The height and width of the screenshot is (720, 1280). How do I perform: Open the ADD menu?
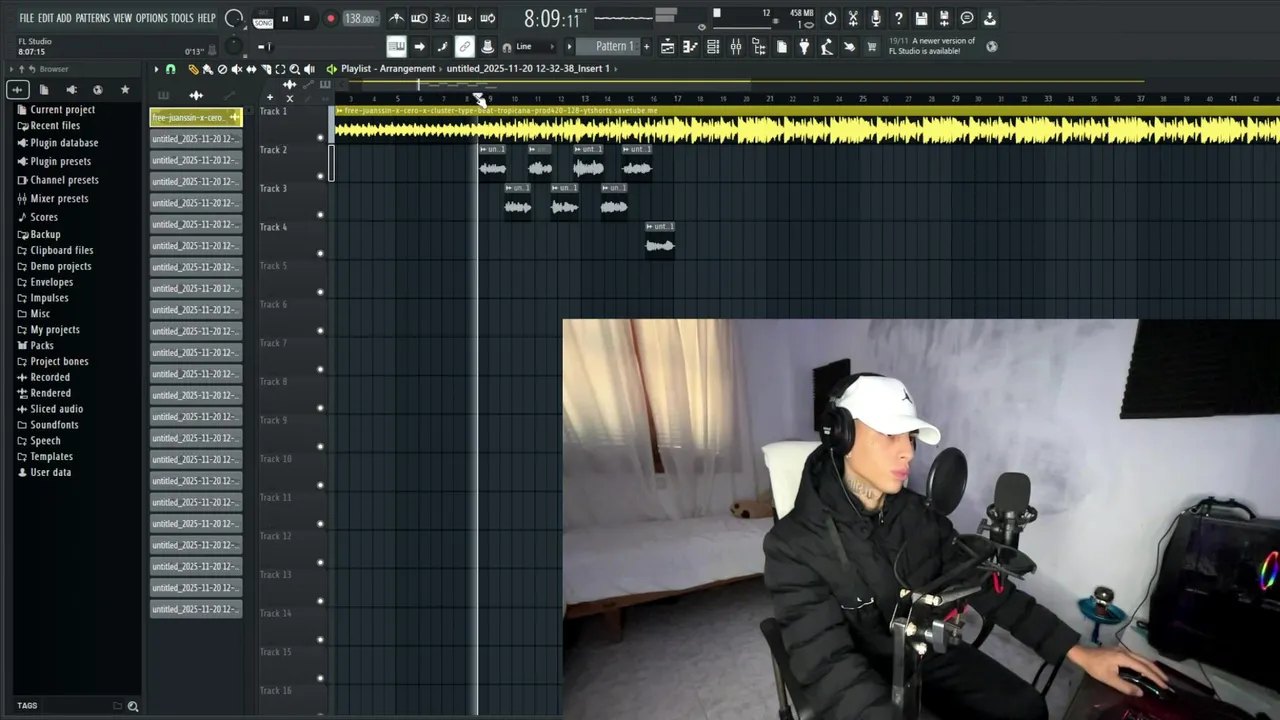pos(64,18)
